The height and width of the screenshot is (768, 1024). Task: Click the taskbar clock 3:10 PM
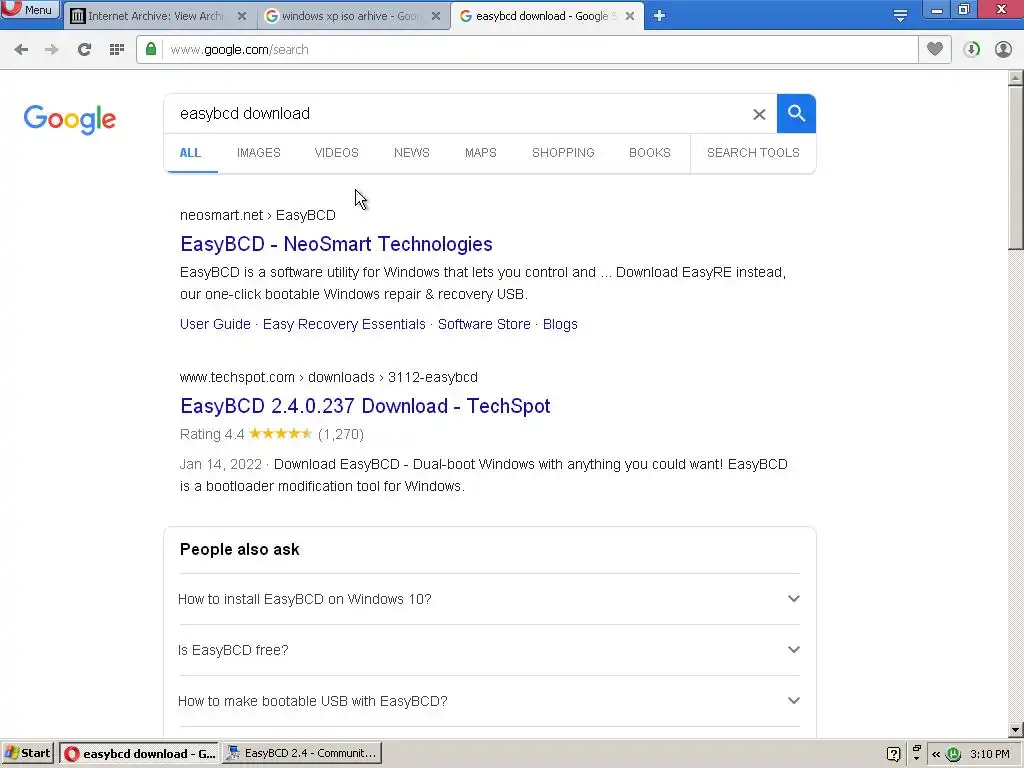(989, 754)
